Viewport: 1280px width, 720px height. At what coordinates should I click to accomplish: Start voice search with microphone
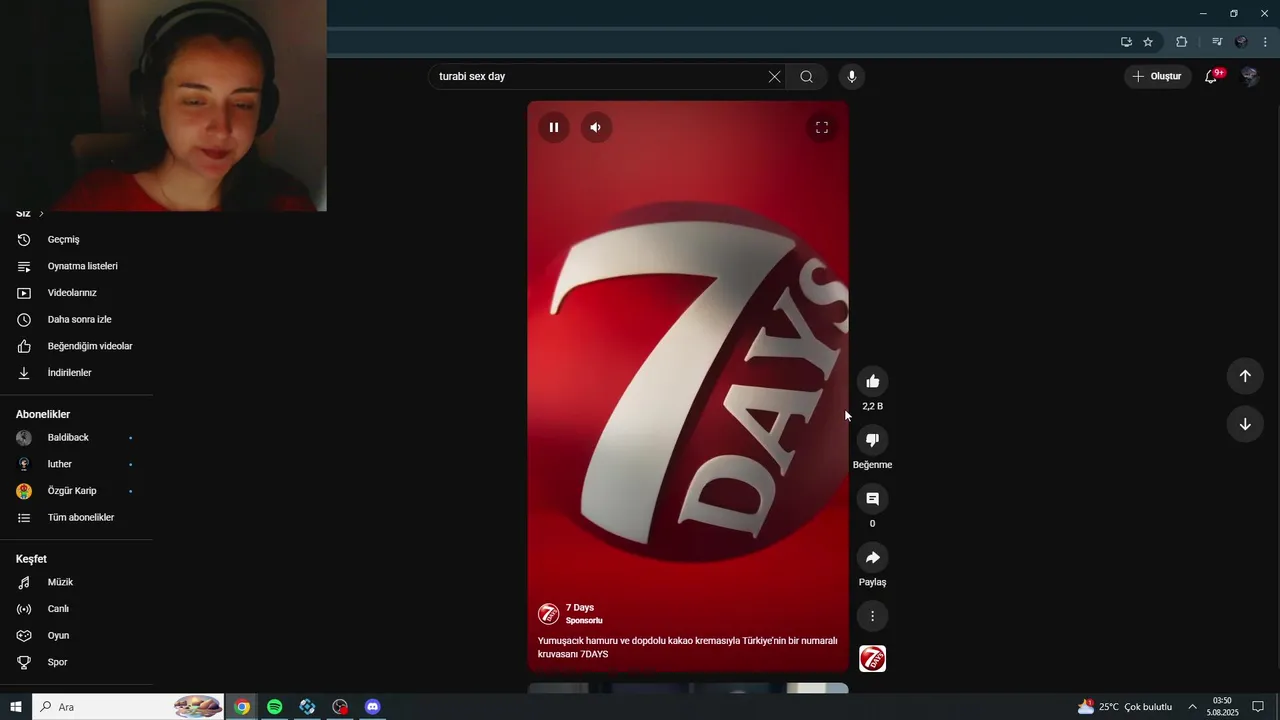coord(852,77)
